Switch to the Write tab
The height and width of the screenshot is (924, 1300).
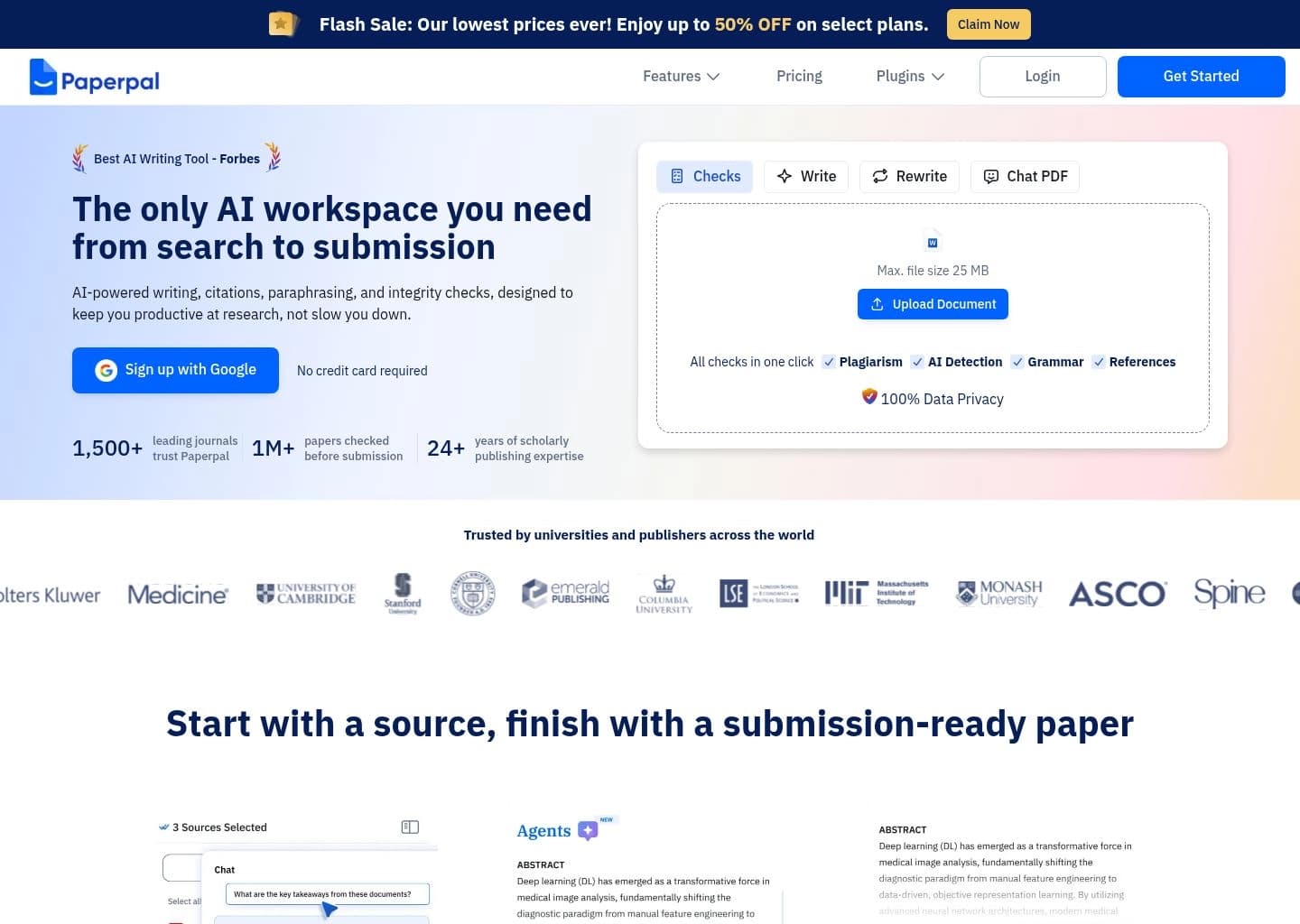click(806, 176)
